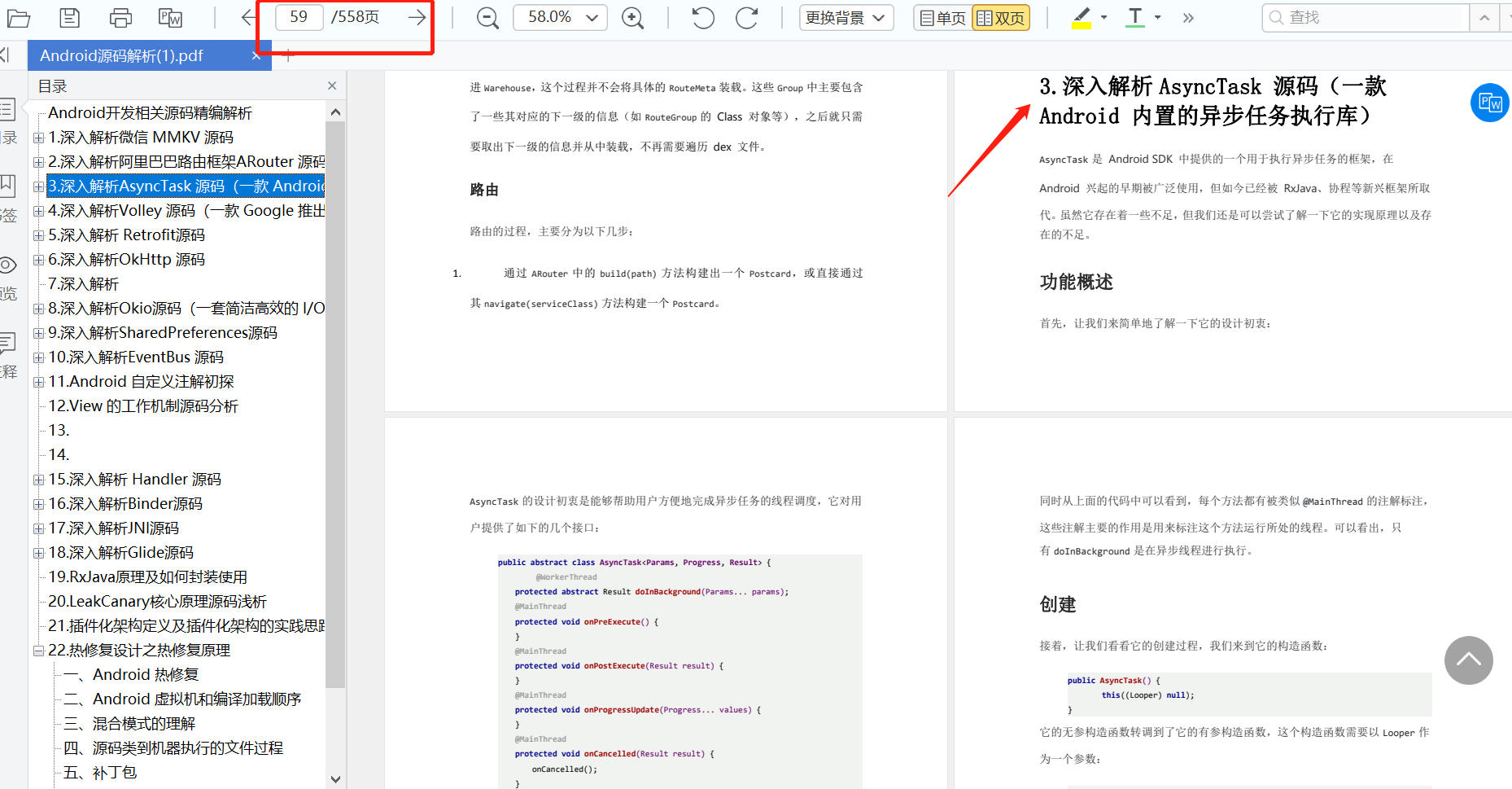The height and width of the screenshot is (789, 1512).
Task: Undo the last action
Action: pyautogui.click(x=701, y=17)
